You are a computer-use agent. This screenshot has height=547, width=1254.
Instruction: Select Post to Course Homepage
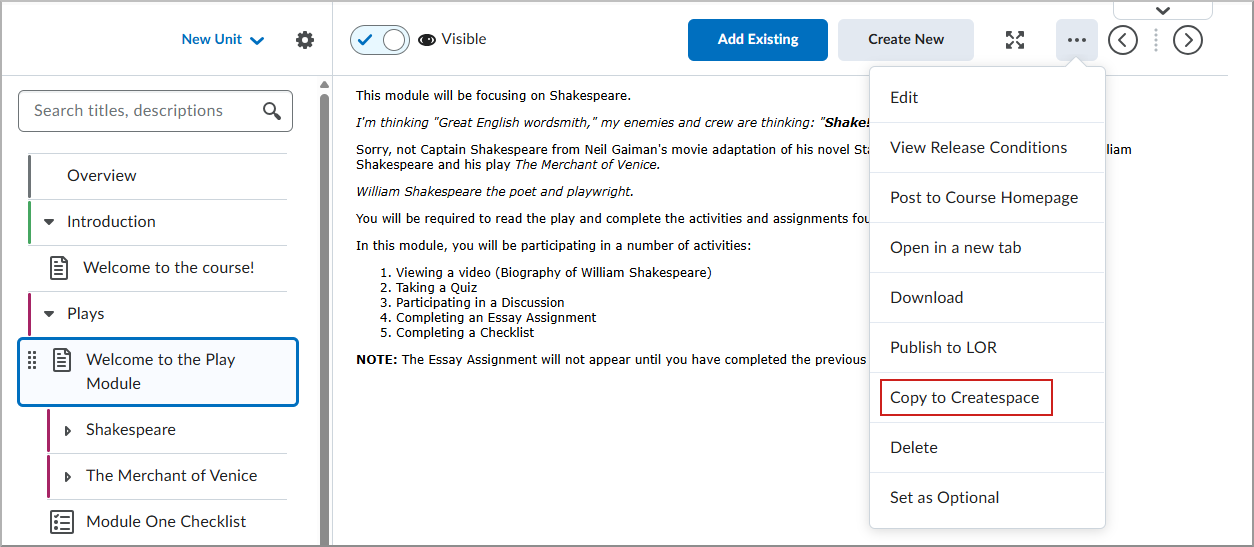[x=987, y=197]
